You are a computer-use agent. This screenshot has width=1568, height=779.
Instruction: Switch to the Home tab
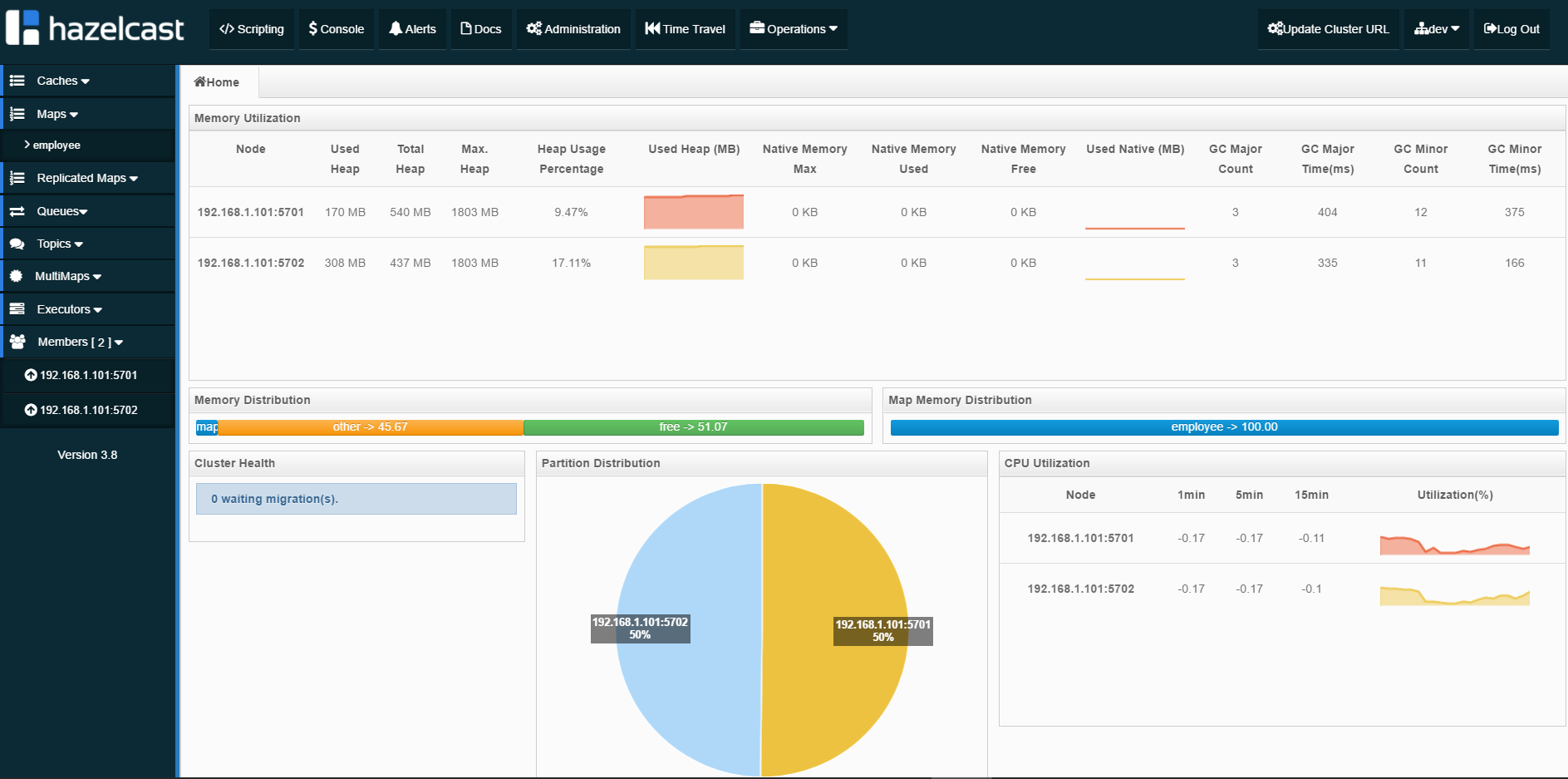219,81
